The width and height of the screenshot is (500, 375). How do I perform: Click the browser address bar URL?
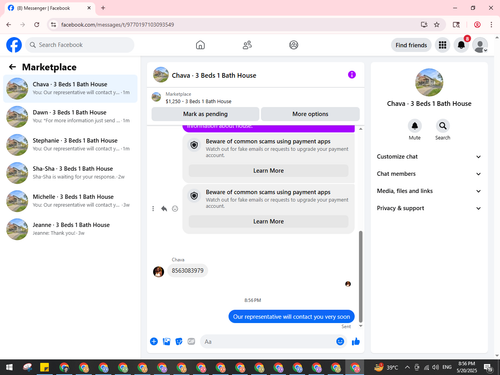(117, 25)
